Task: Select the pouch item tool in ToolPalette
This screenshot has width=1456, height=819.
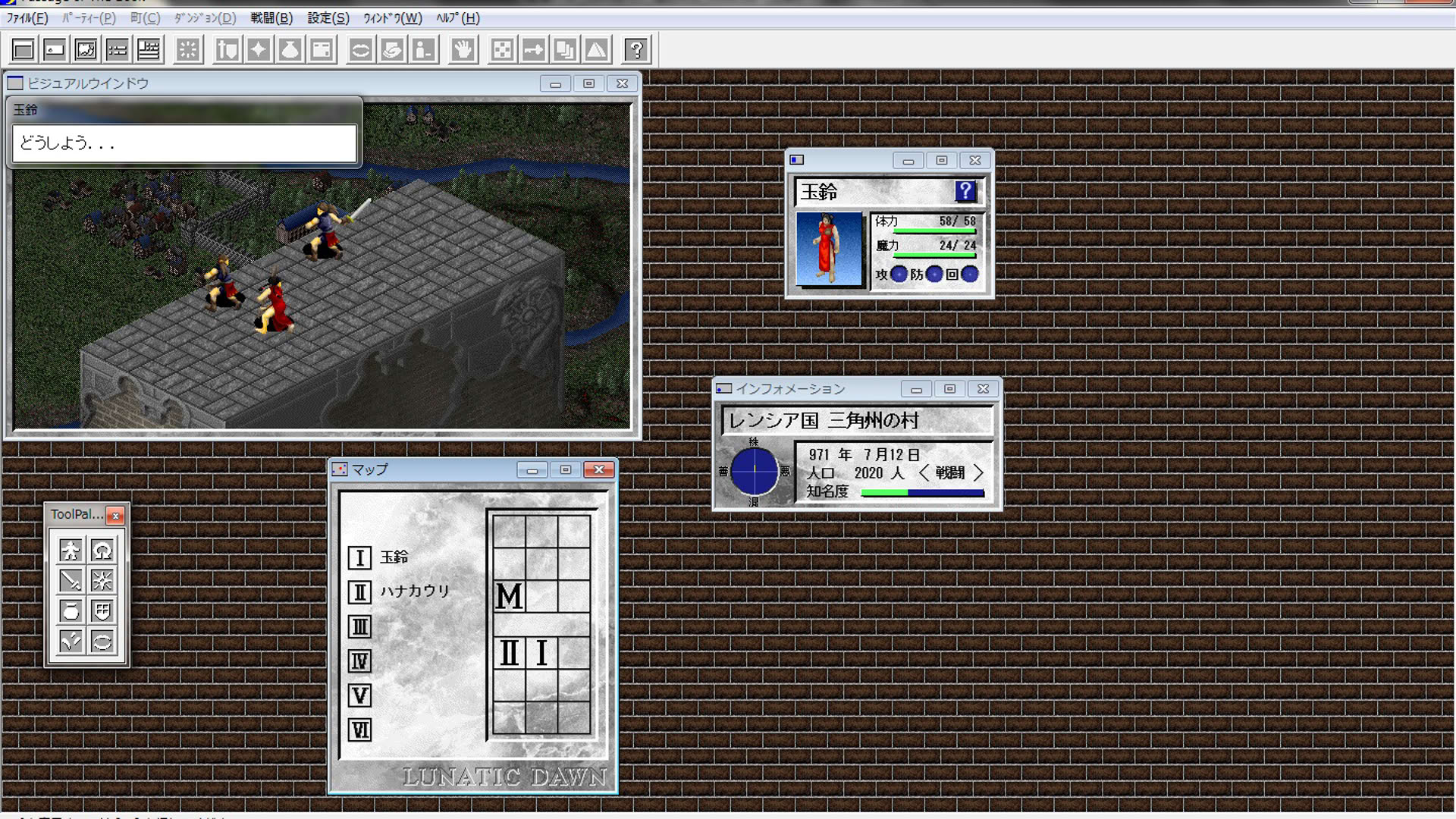Action: [x=71, y=610]
